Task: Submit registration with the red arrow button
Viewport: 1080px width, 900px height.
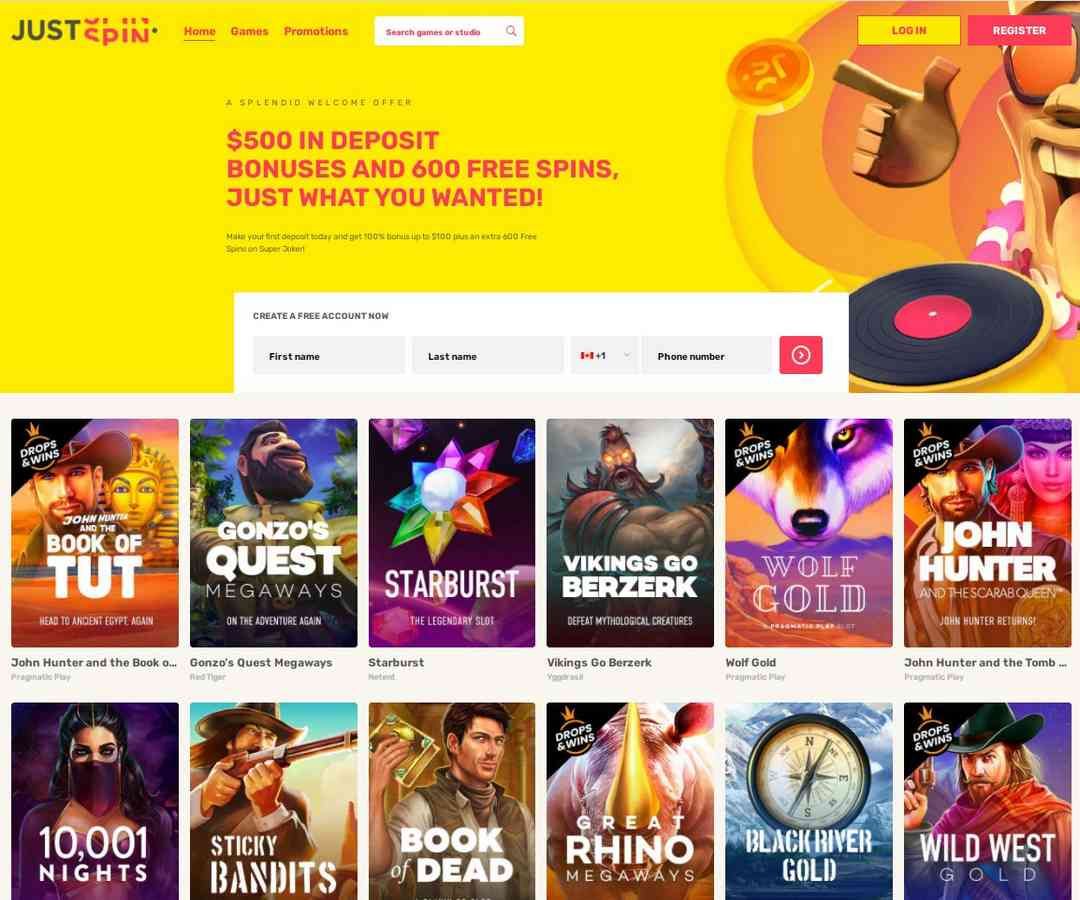Action: pos(800,355)
